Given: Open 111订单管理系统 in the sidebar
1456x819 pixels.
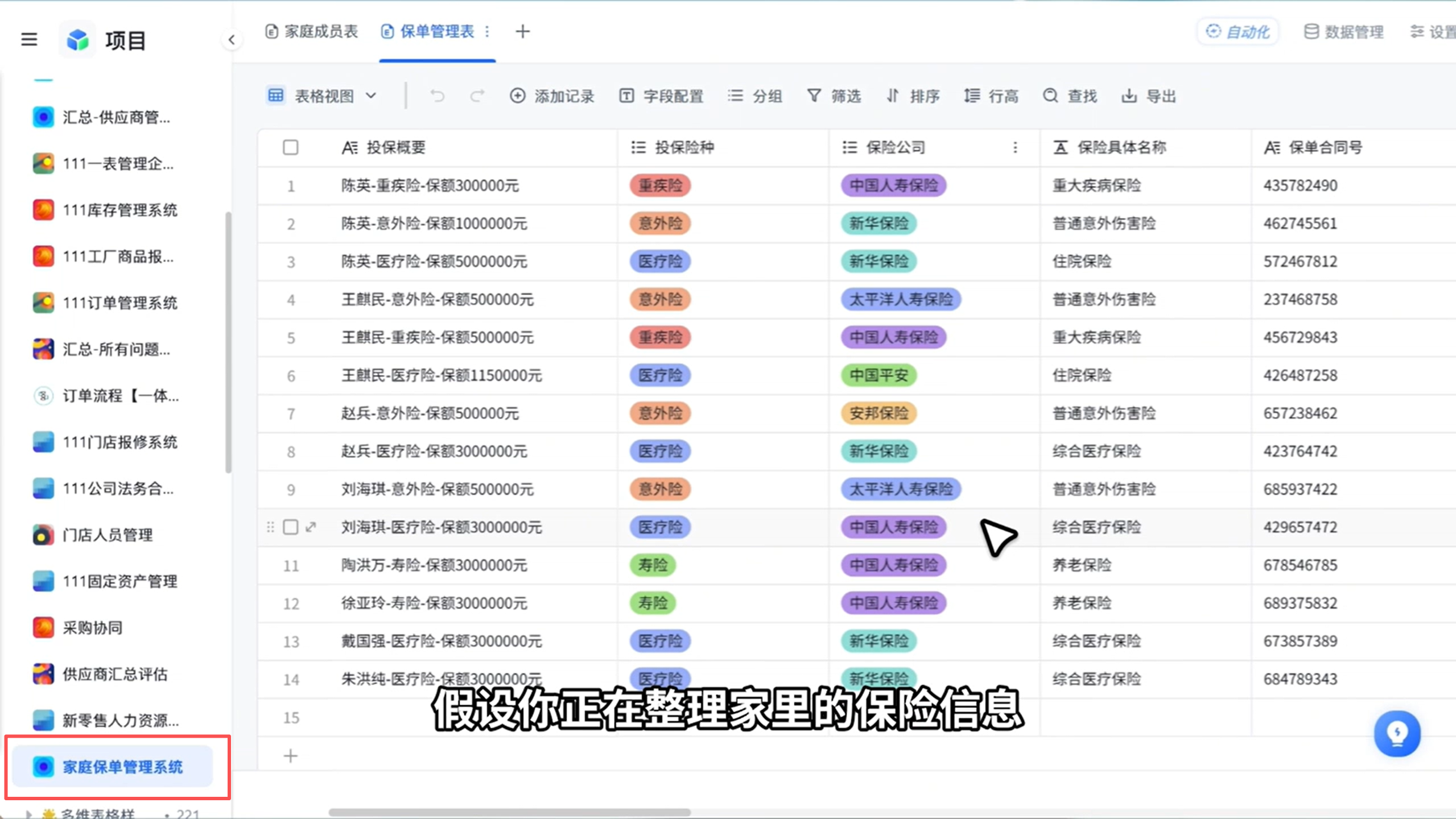Looking at the screenshot, I should (x=105, y=303).
